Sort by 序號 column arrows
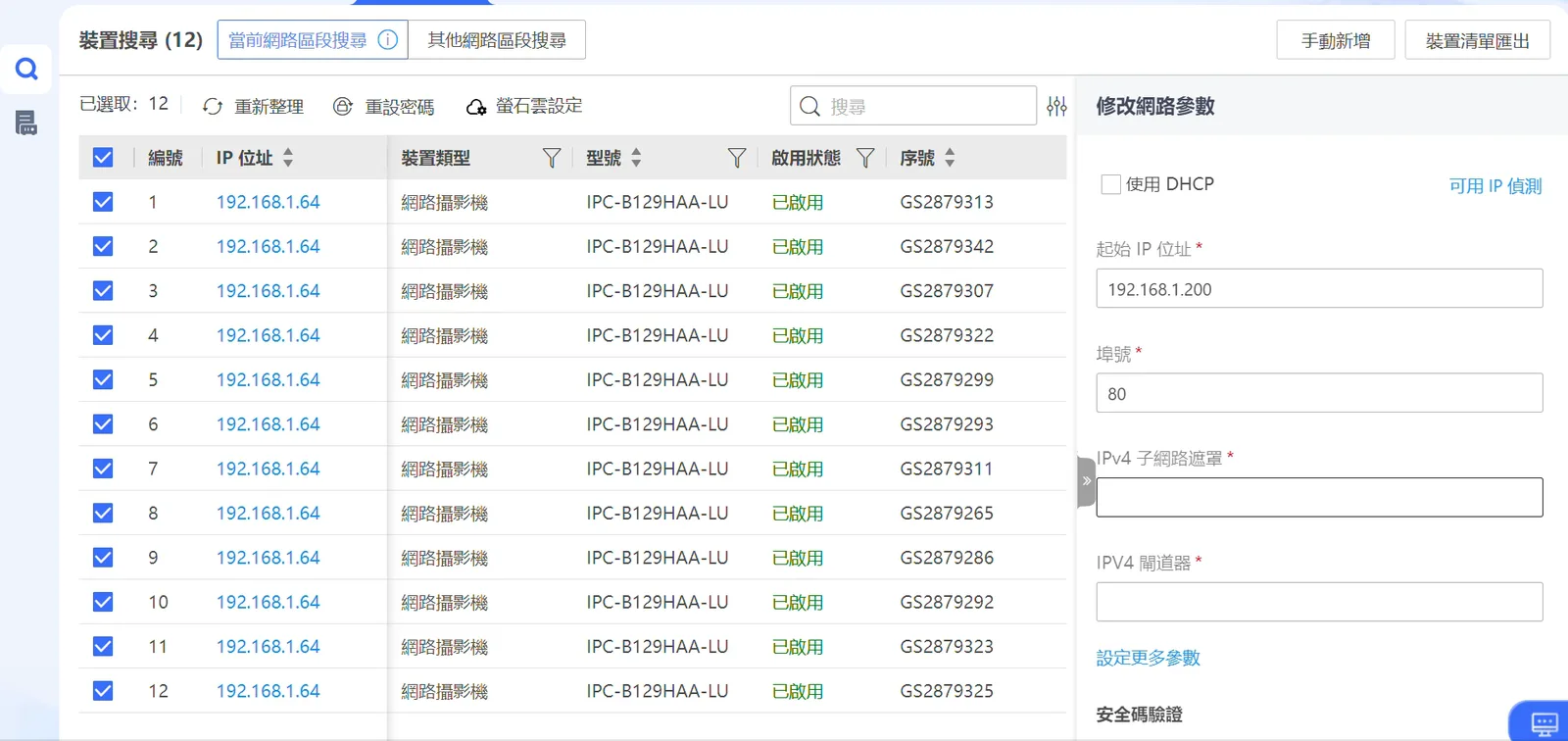The width and height of the screenshot is (1568, 741). pos(950,157)
